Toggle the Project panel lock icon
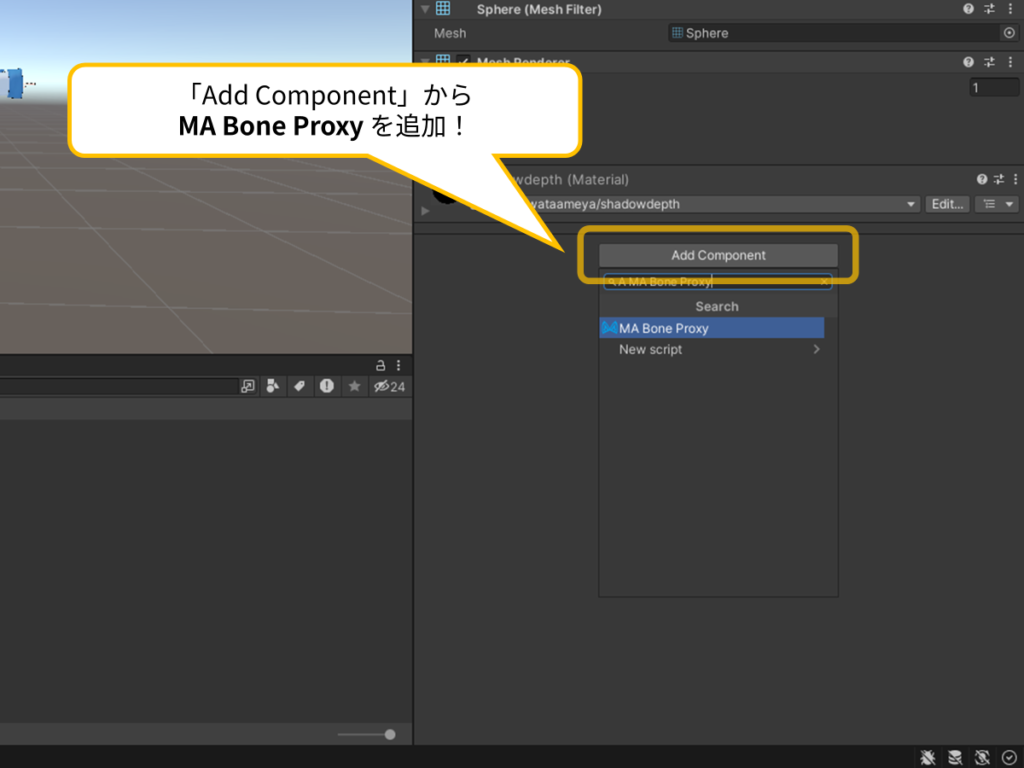1024x768 pixels. [x=380, y=365]
